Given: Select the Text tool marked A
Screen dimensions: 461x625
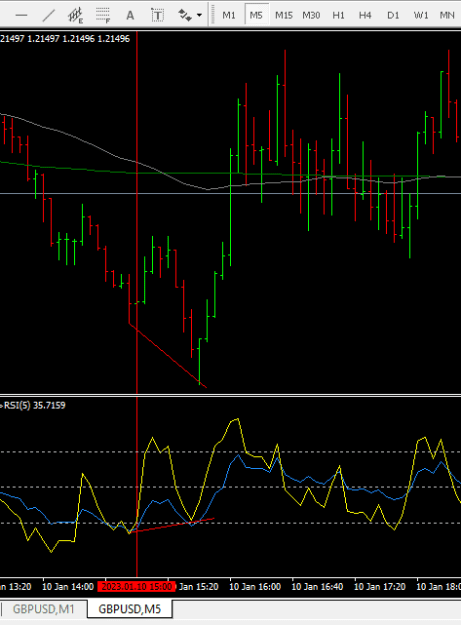Looking at the screenshot, I should (x=130, y=16).
